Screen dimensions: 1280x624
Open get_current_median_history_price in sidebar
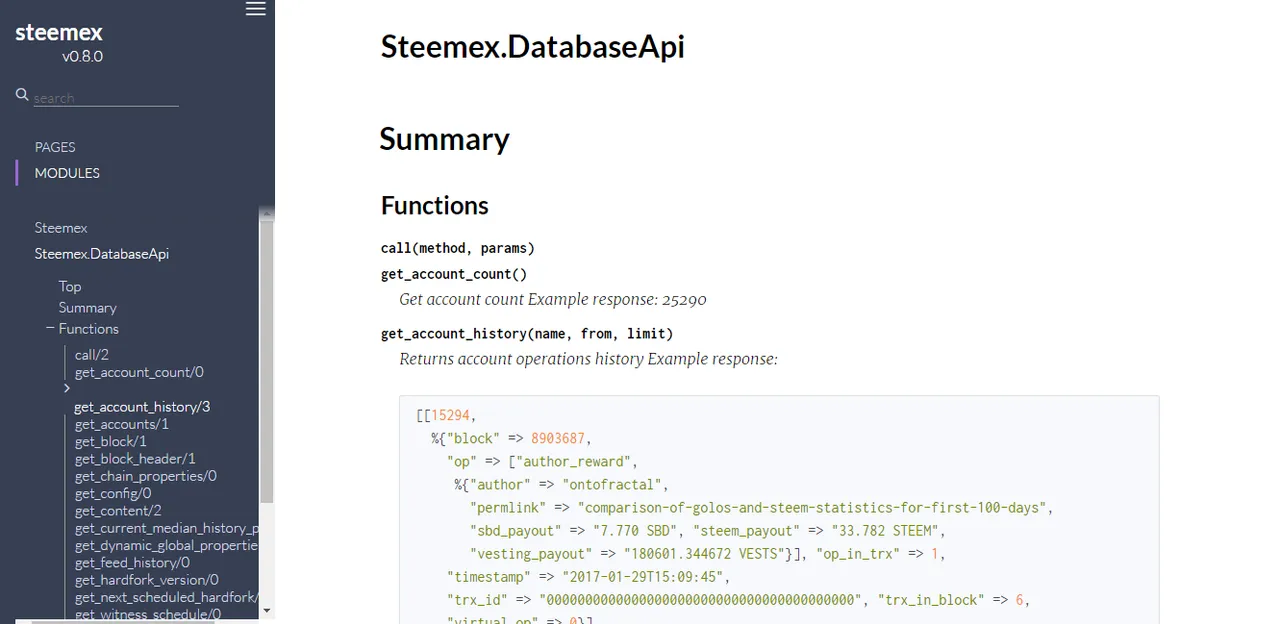point(167,528)
